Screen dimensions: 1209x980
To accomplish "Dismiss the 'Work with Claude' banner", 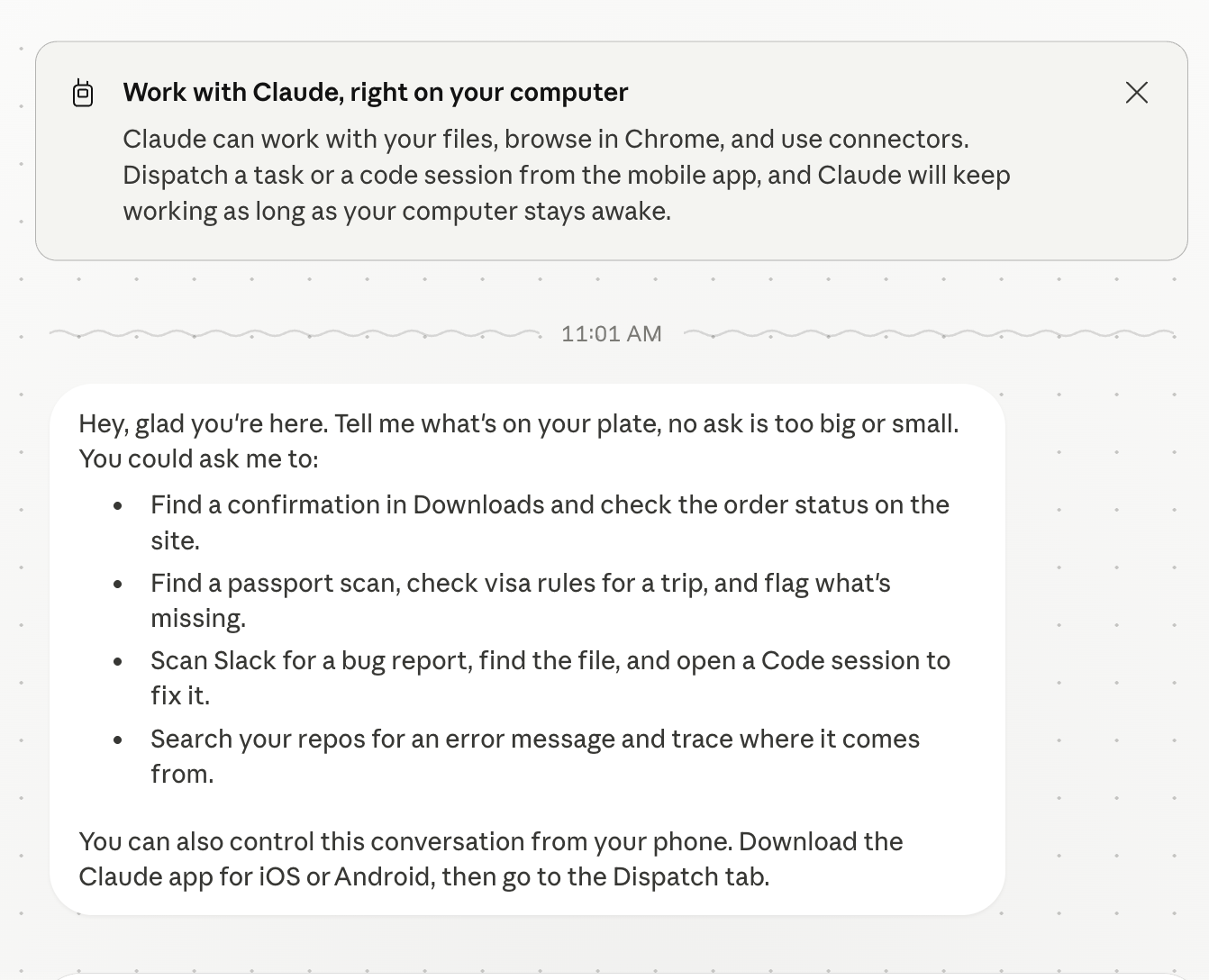I will pos(1136,92).
